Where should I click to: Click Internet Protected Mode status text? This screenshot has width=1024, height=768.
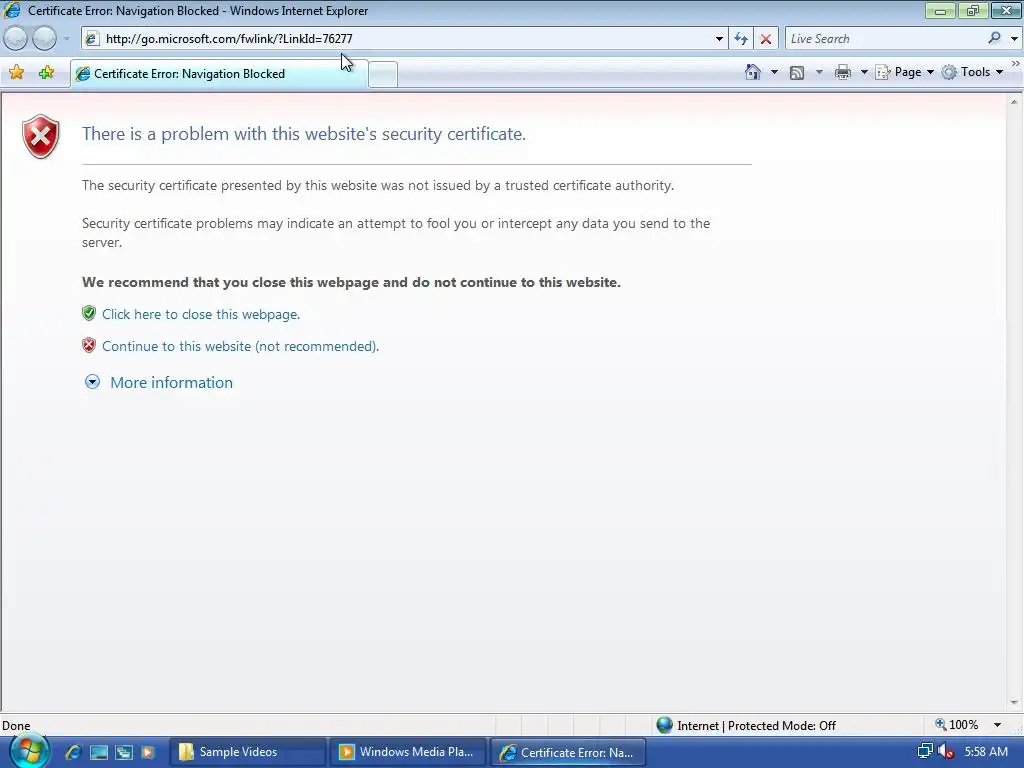[756, 726]
